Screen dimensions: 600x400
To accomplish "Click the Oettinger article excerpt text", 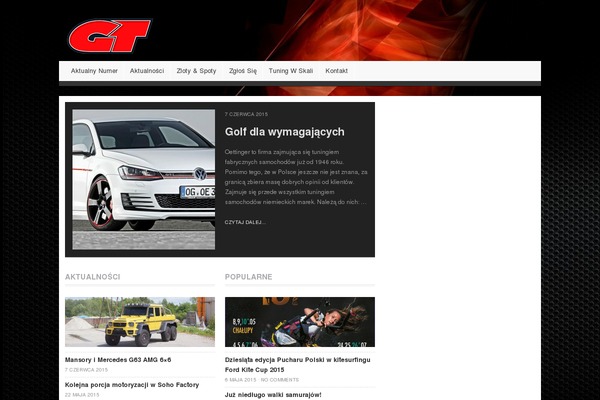I will (296, 177).
